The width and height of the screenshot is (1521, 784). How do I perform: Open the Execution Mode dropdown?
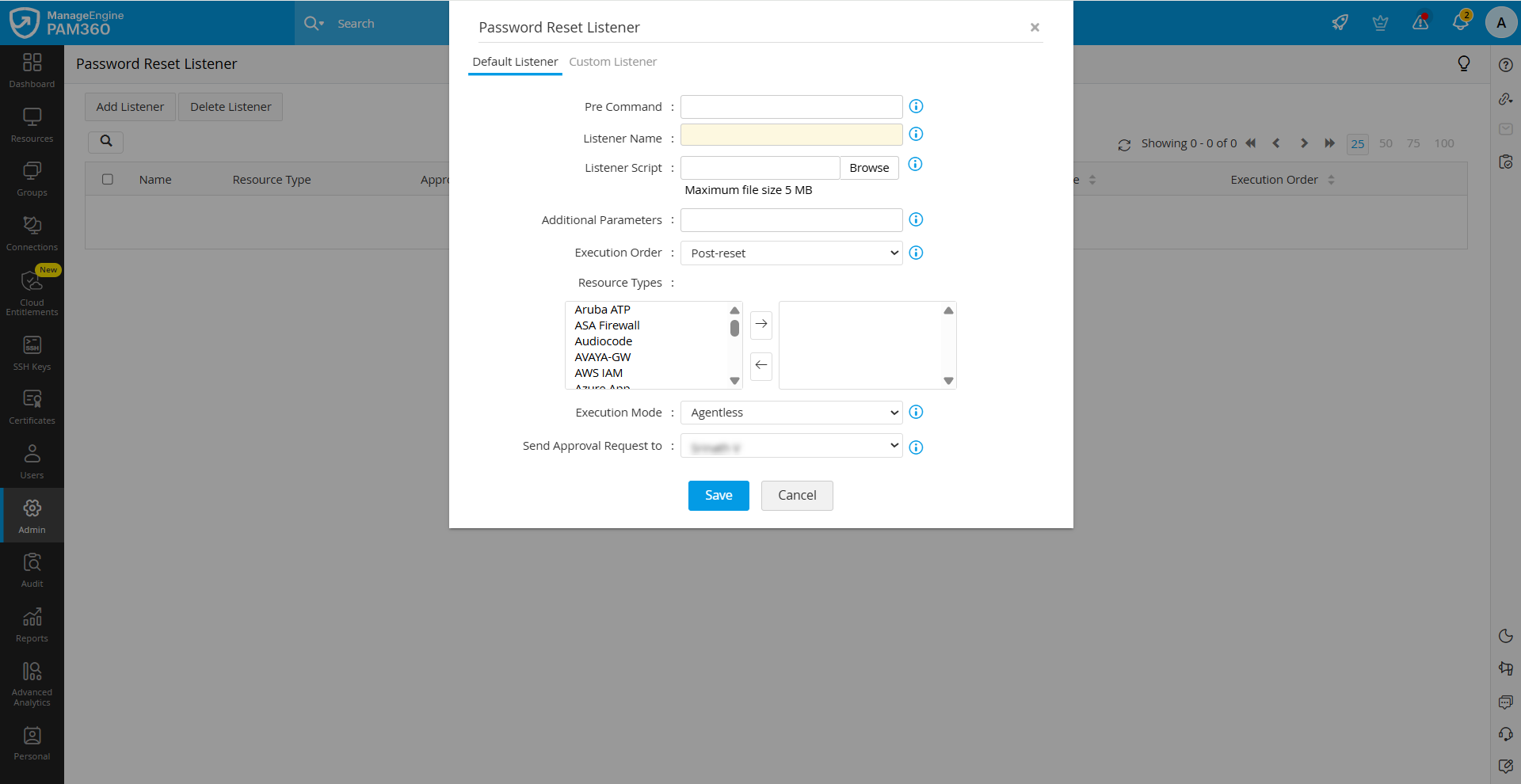pyautogui.click(x=791, y=413)
